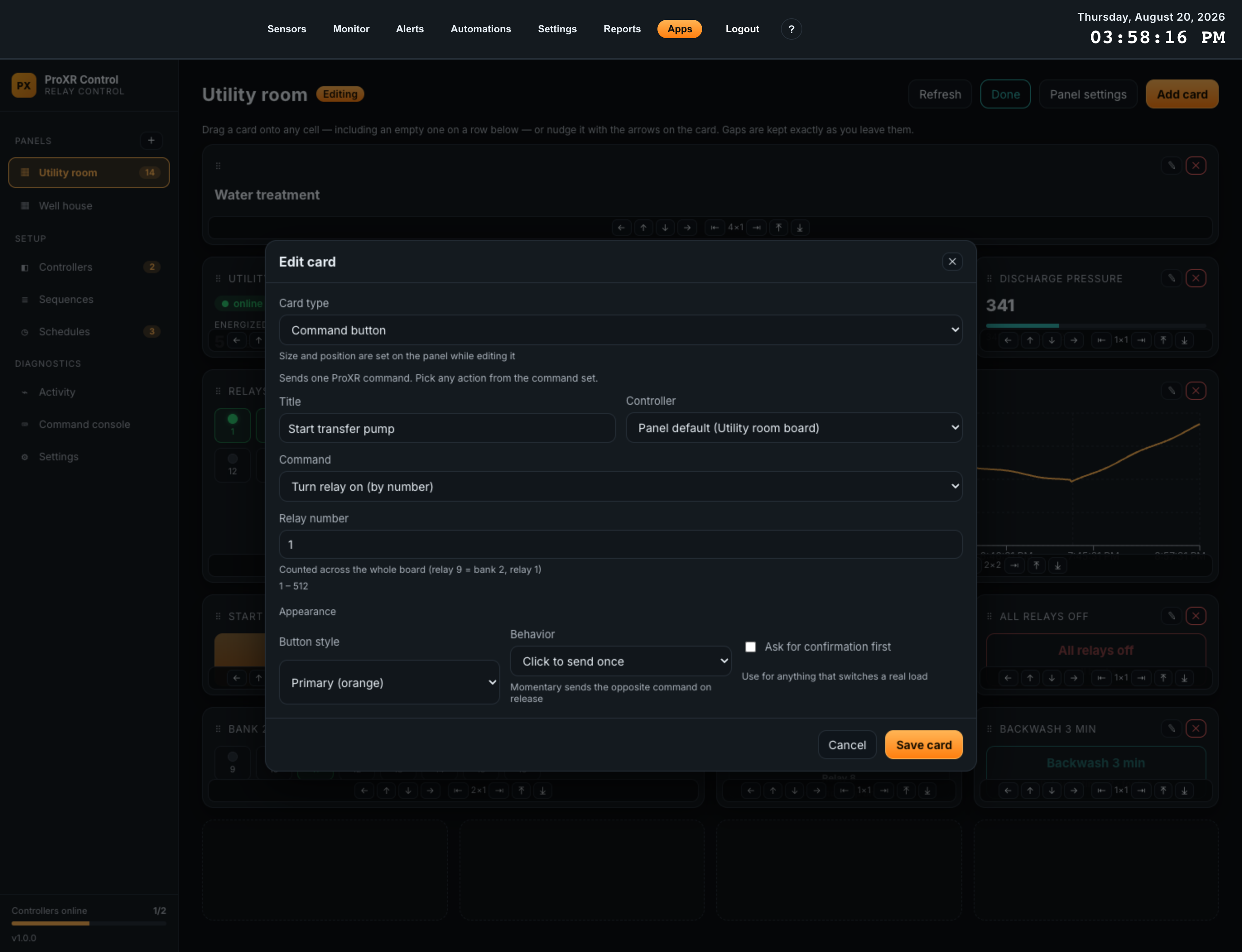1242x952 pixels.
Task: Open the Card type dropdown
Action: coord(621,330)
